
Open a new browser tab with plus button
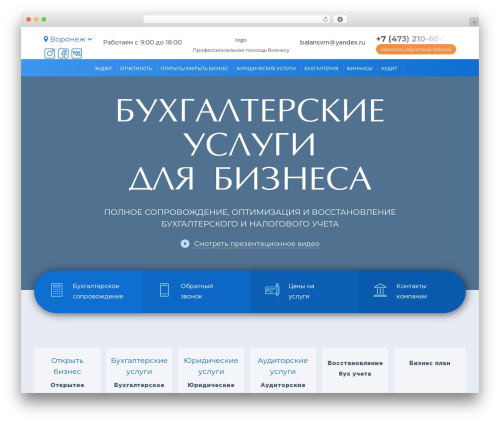(x=474, y=22)
